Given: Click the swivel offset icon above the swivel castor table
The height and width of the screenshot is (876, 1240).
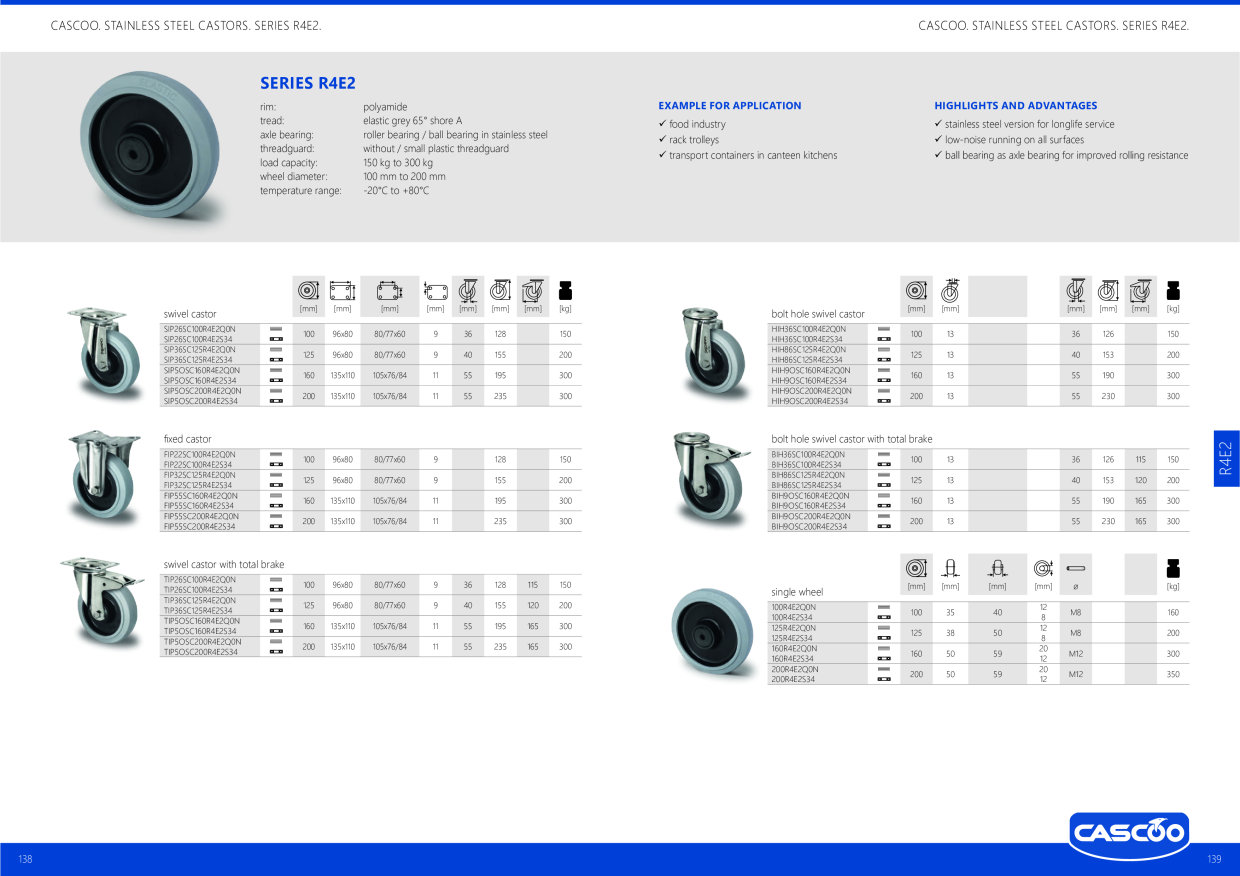Looking at the screenshot, I should pos(467,290).
